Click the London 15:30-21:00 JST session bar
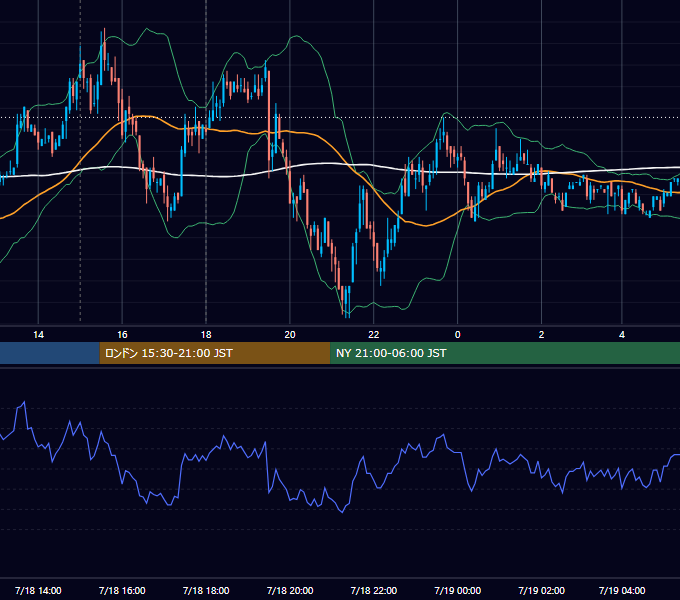This screenshot has height=600, width=680. tap(215, 353)
